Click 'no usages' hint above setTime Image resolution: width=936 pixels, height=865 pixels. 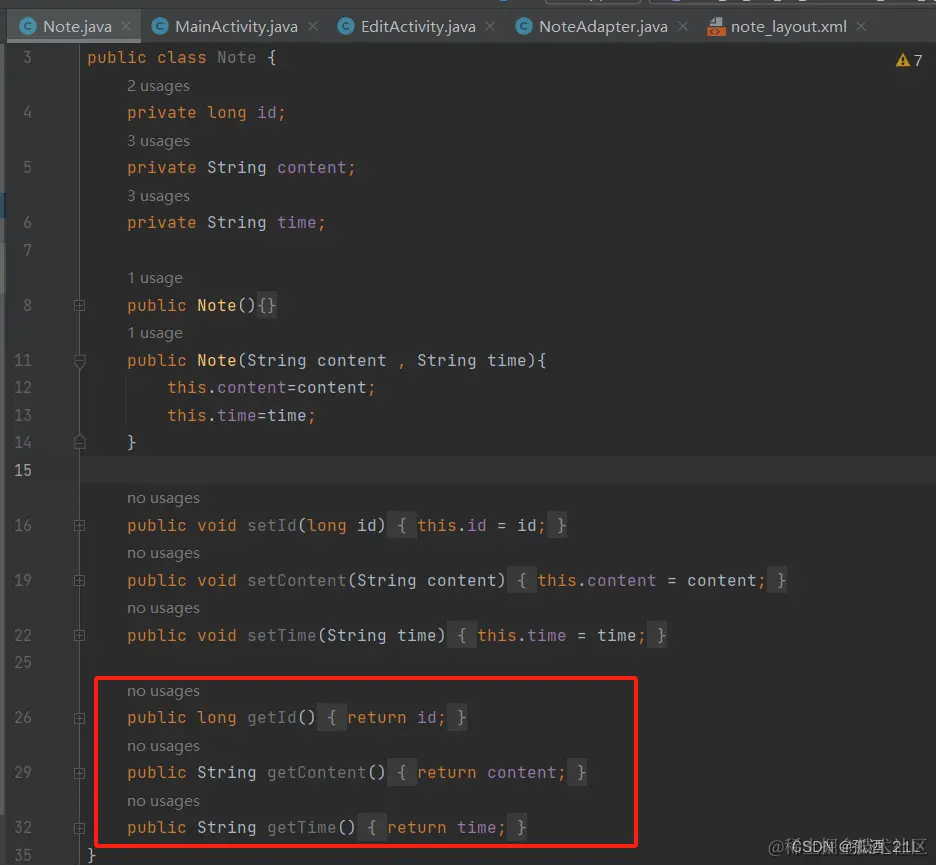163,608
